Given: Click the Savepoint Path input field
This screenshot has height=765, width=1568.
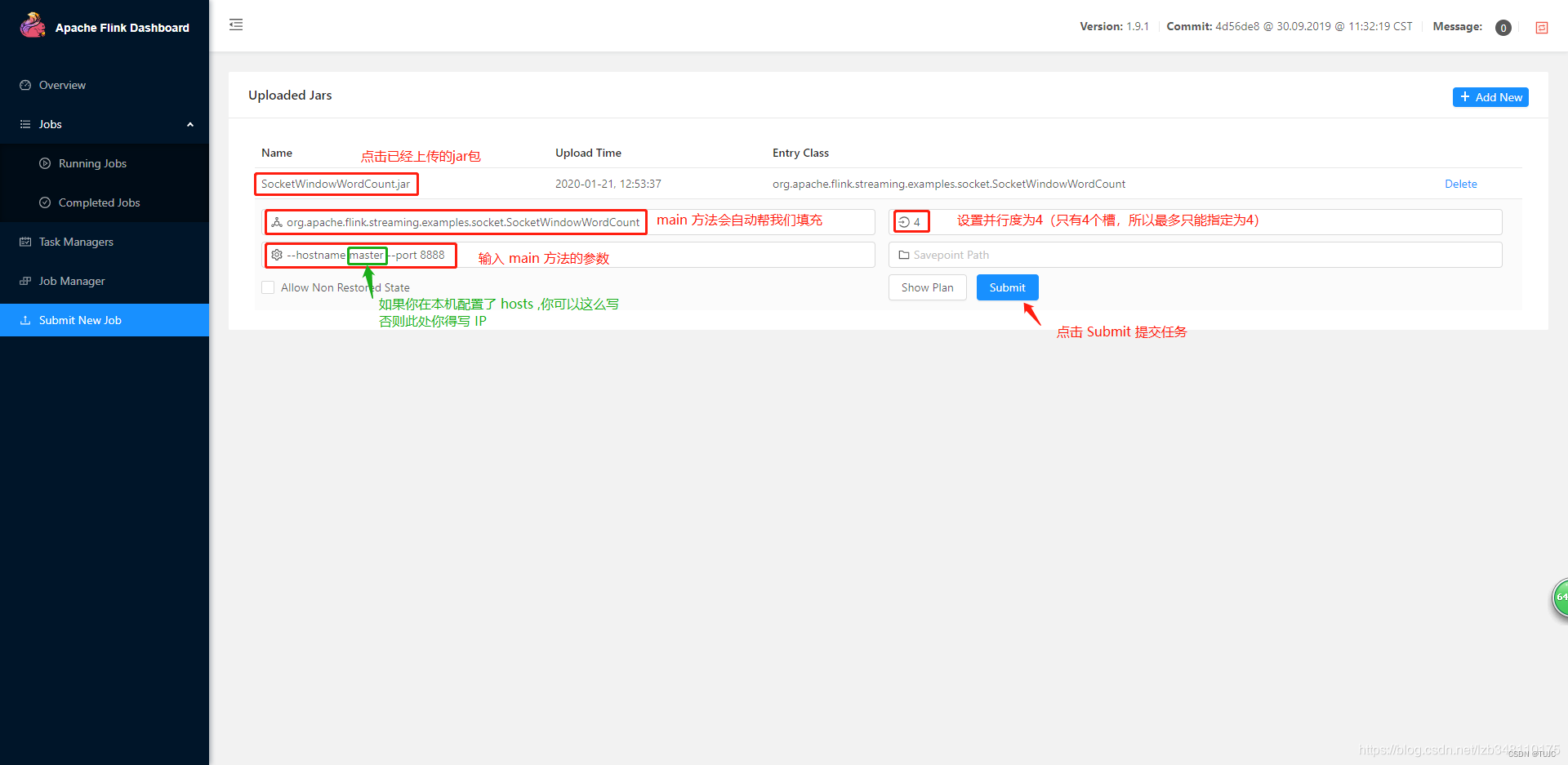Looking at the screenshot, I should point(1196,255).
